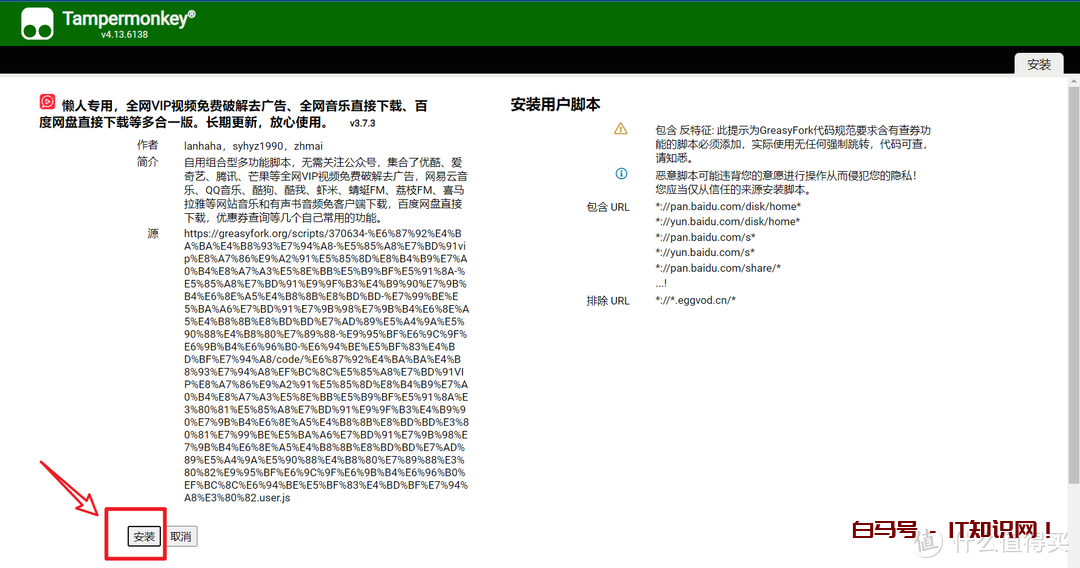
Task: Click the author name lanhaha
Action: tap(204, 145)
